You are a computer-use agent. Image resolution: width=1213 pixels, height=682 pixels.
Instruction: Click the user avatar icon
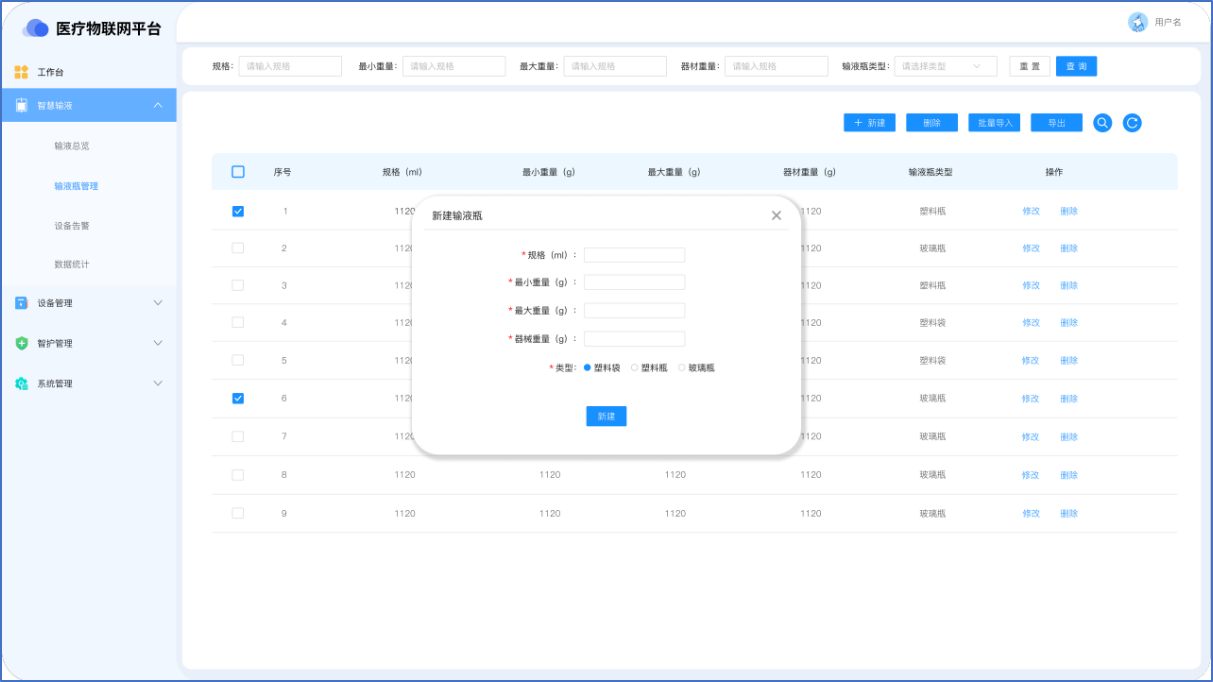[1137, 22]
